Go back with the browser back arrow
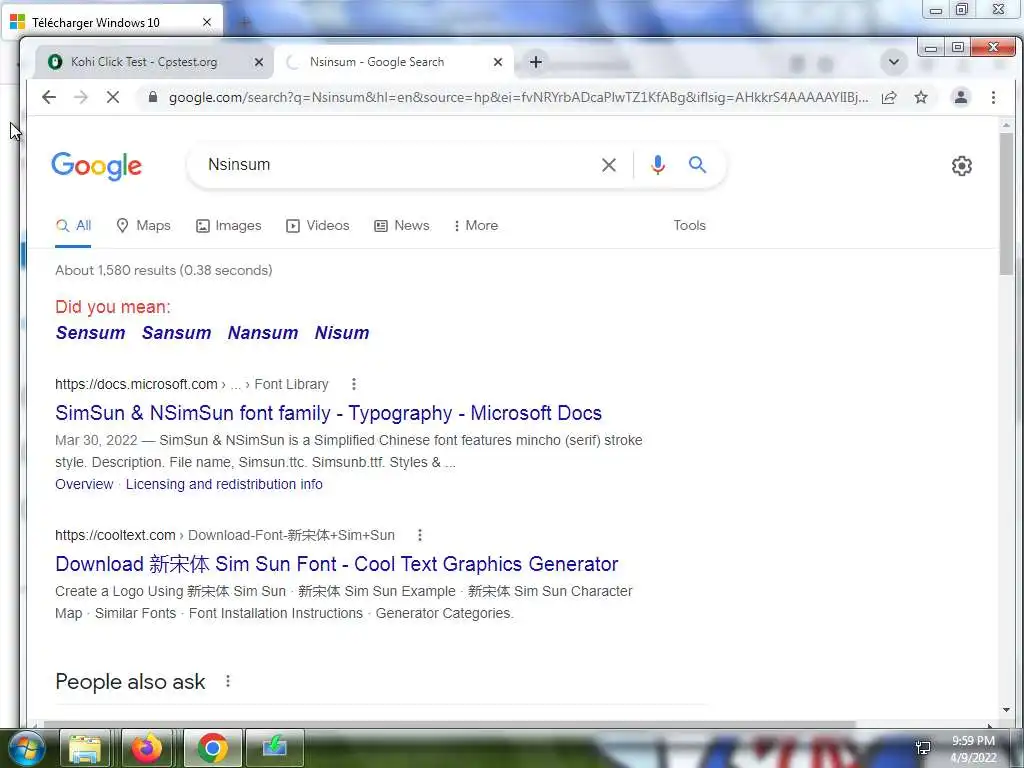The width and height of the screenshot is (1024, 768). (x=49, y=97)
